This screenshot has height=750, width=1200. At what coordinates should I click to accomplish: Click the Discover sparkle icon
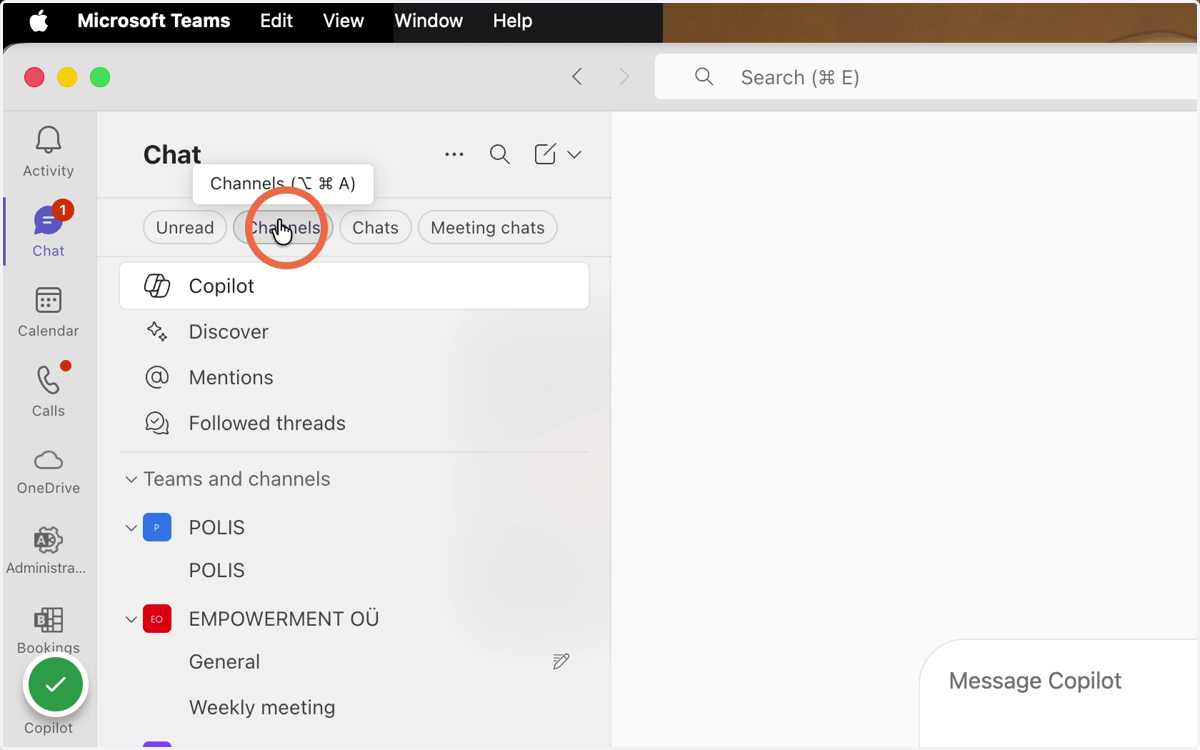[157, 332]
